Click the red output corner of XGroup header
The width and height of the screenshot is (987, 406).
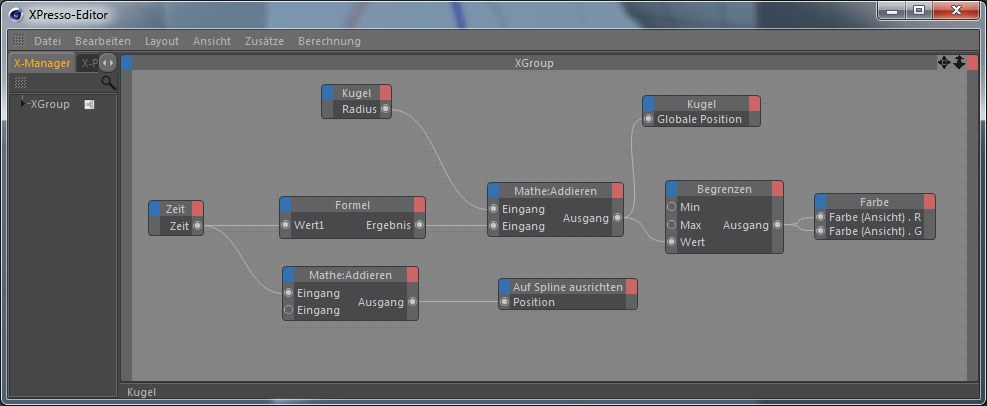coord(973,63)
